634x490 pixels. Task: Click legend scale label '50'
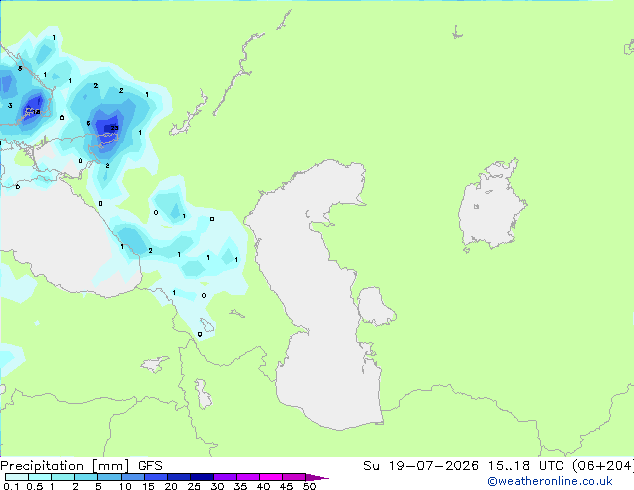tap(309, 486)
